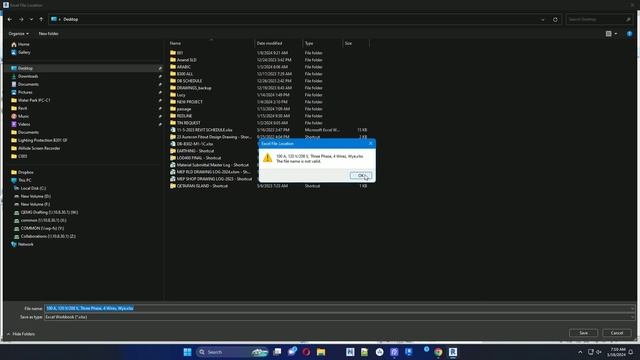Open File Explorer from the taskbar
Screen dimensions: 640x360
[321, 352]
